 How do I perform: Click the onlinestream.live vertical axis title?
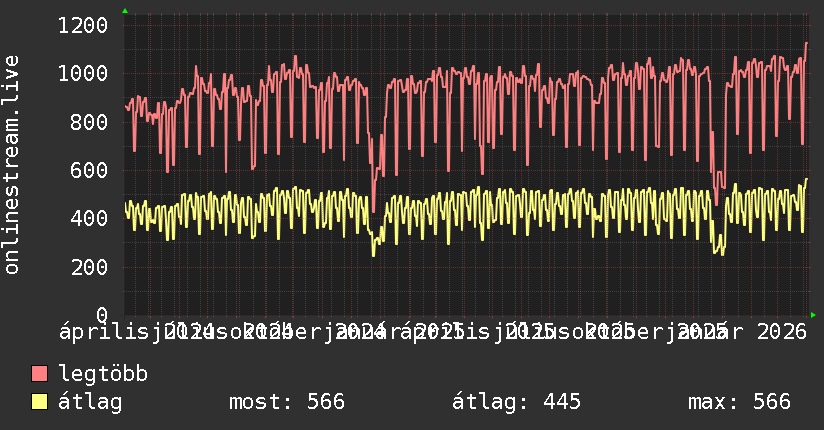tap(12, 165)
